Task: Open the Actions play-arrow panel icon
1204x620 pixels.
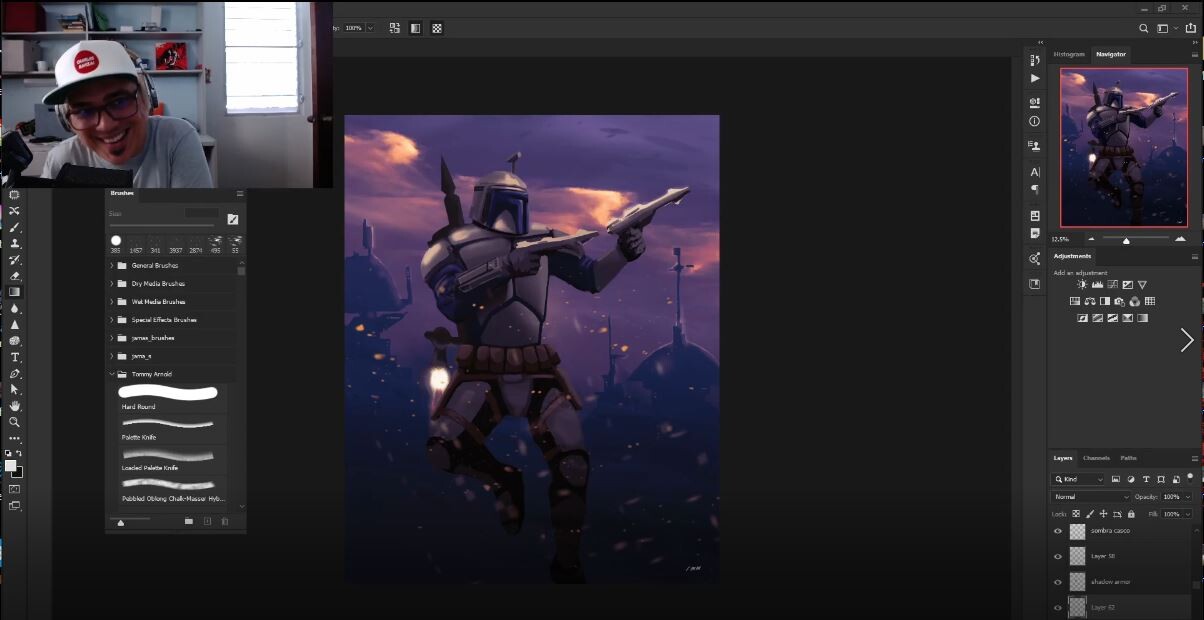Action: pyautogui.click(x=1035, y=78)
